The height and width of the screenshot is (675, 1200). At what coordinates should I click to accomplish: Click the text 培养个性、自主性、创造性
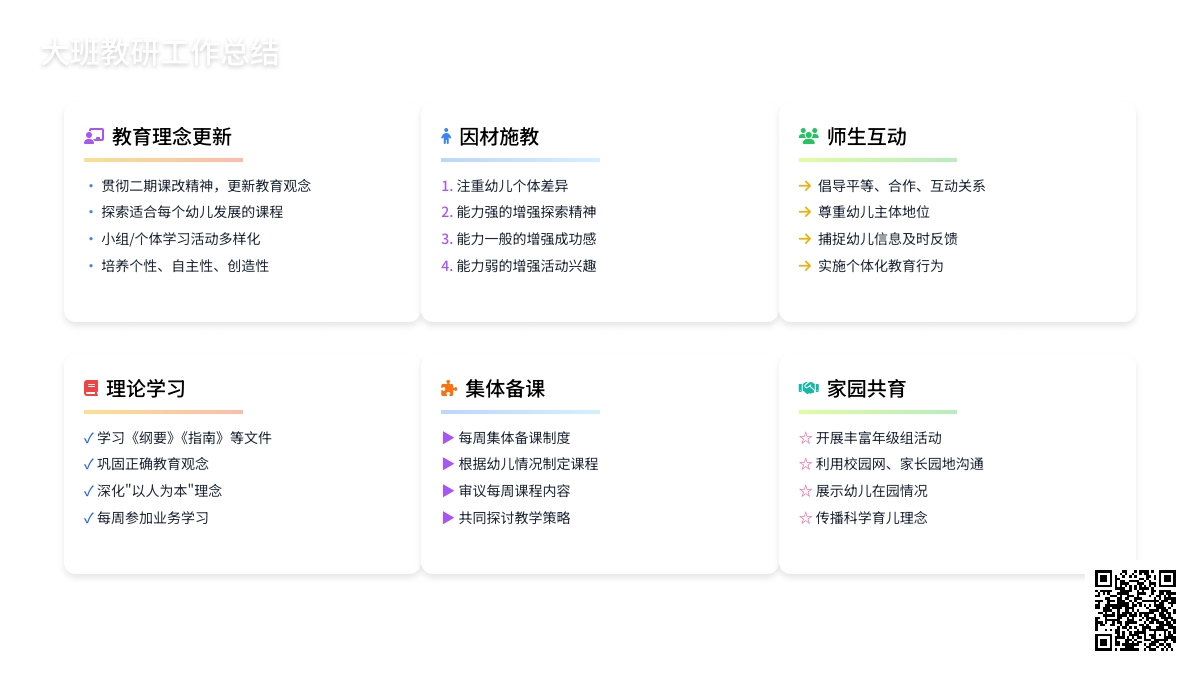(x=185, y=266)
